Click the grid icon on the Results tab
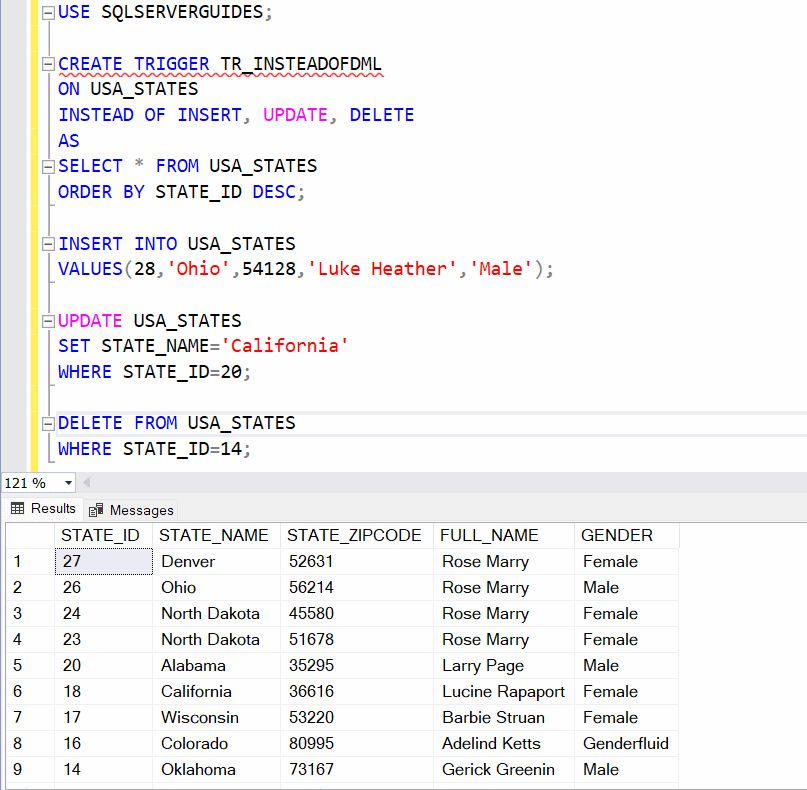This screenshot has height=790, width=807. click(19, 507)
